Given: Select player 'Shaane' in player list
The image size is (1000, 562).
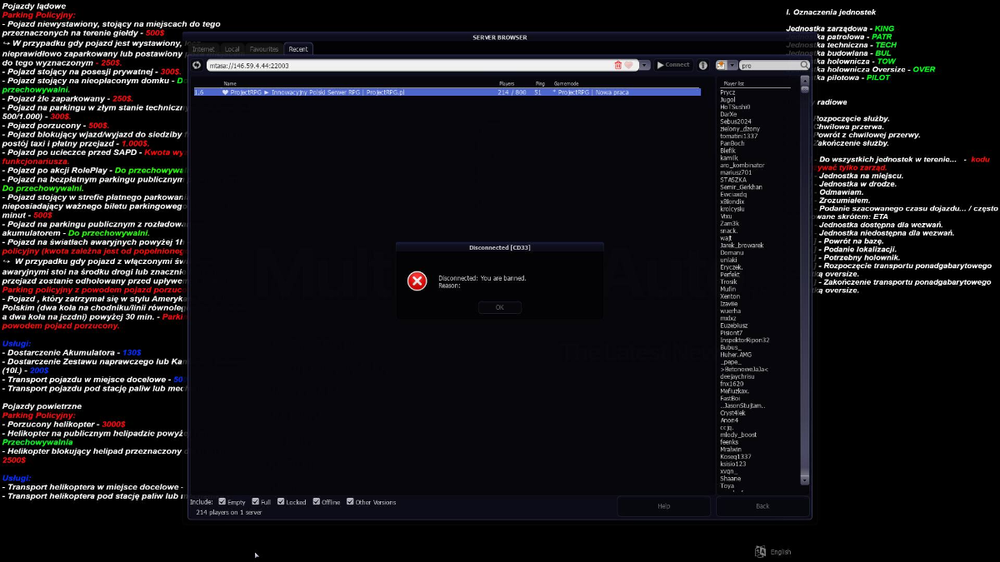Looking at the screenshot, I should click(x=730, y=478).
